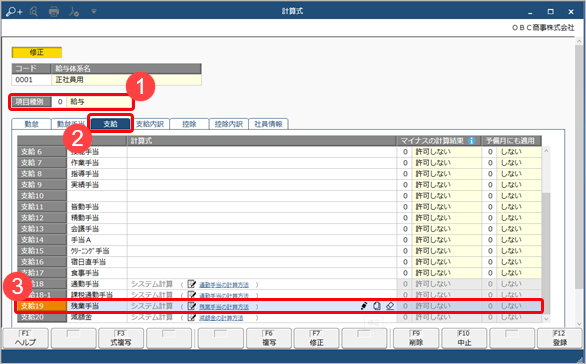Viewport: 586px width, 364px height.
Task: Click the F3 式複写 button
Action: pos(121,338)
